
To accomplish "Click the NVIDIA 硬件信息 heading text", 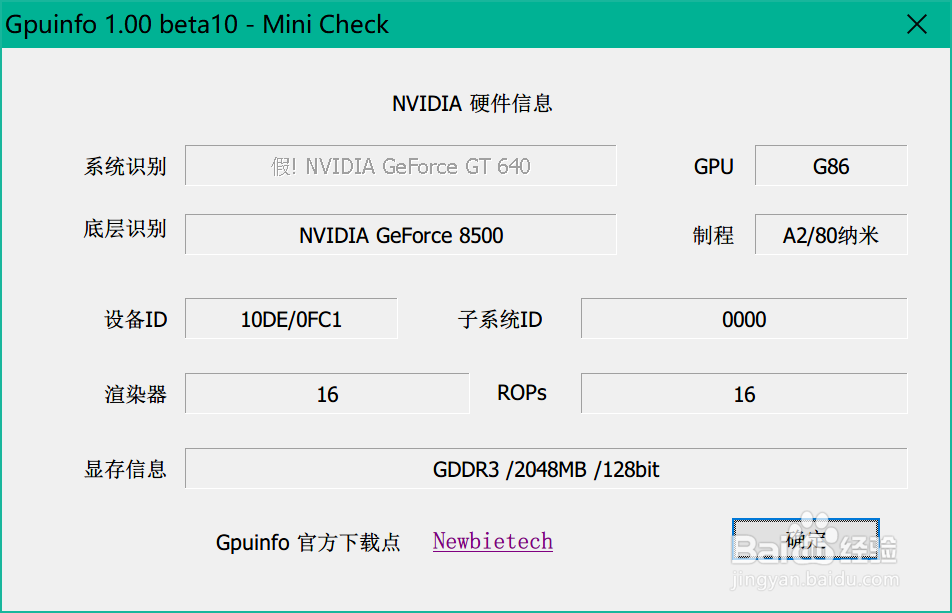I will 472,103.
